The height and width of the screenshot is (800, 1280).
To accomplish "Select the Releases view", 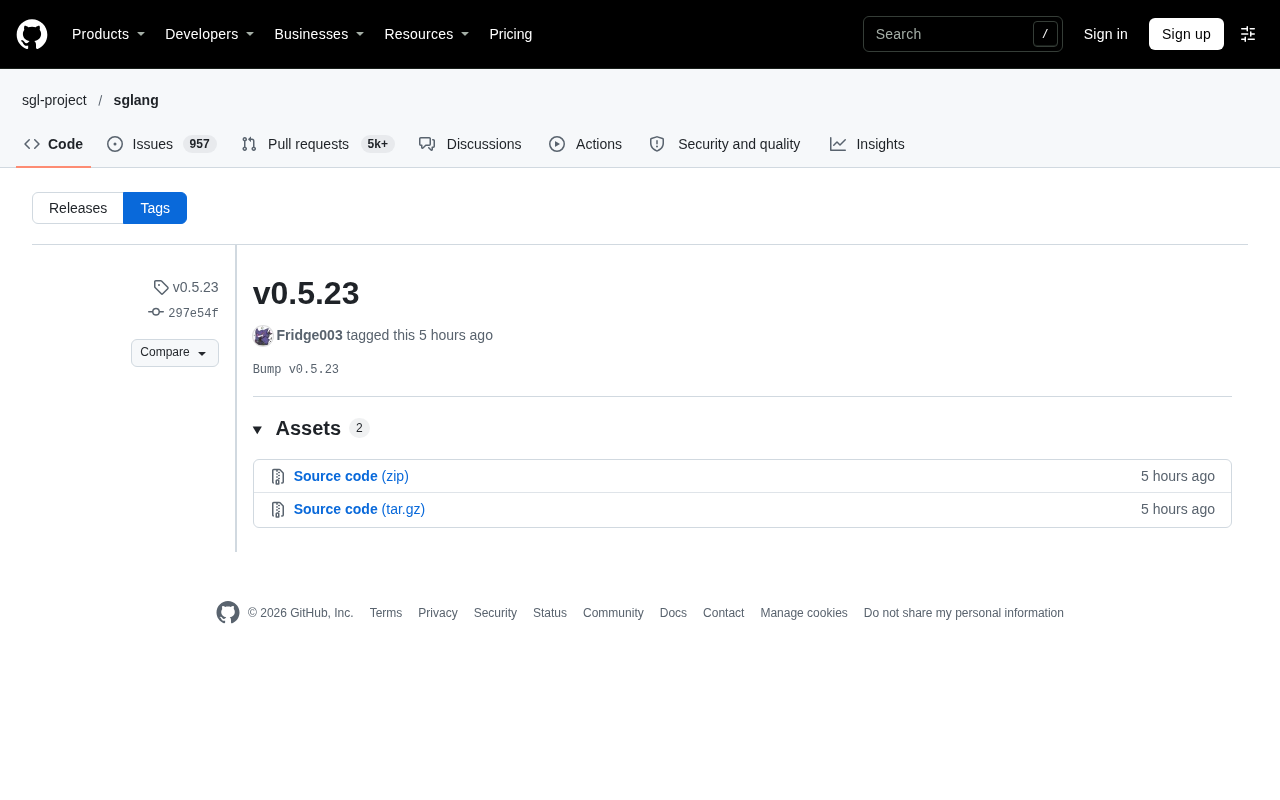I will (x=78, y=208).
